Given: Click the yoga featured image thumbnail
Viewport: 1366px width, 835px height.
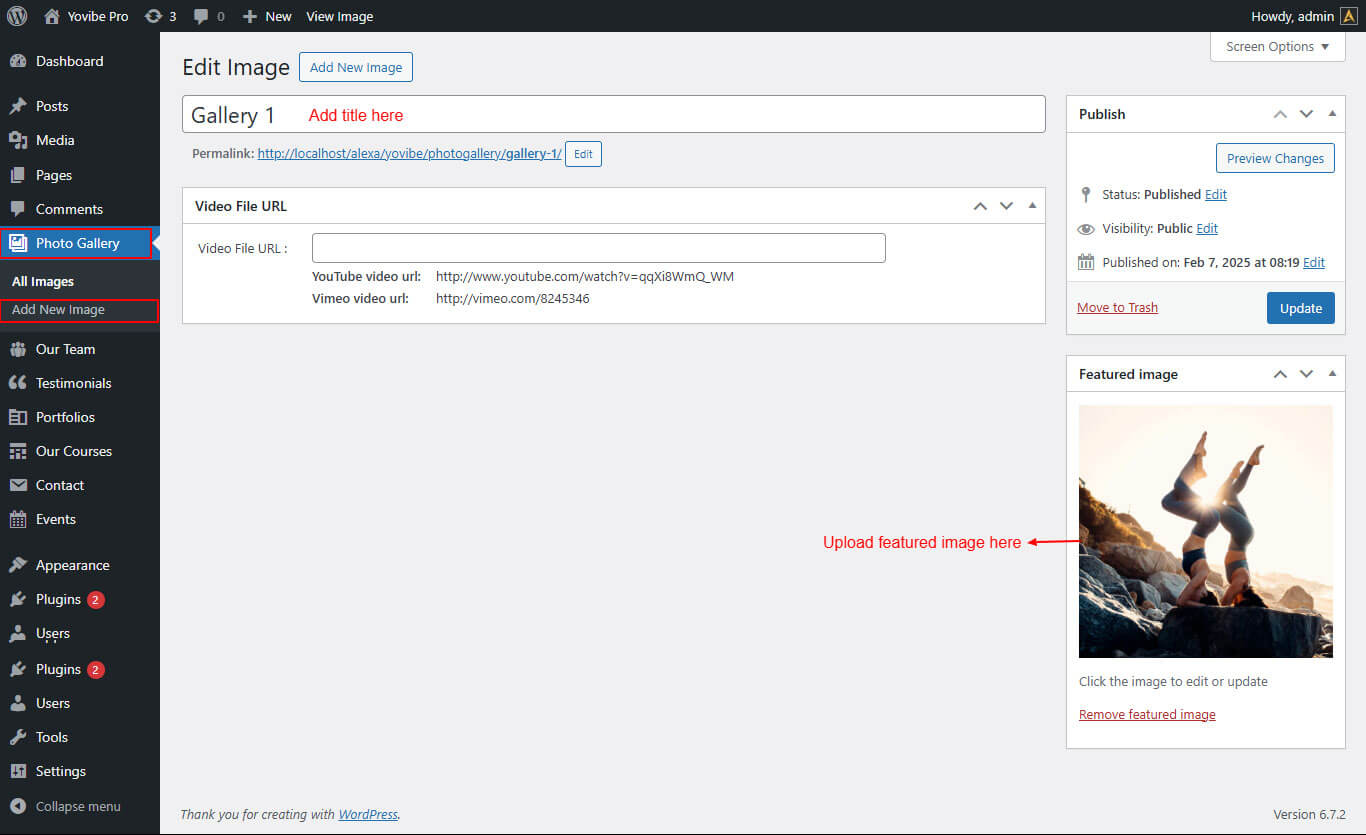Looking at the screenshot, I should 1206,531.
